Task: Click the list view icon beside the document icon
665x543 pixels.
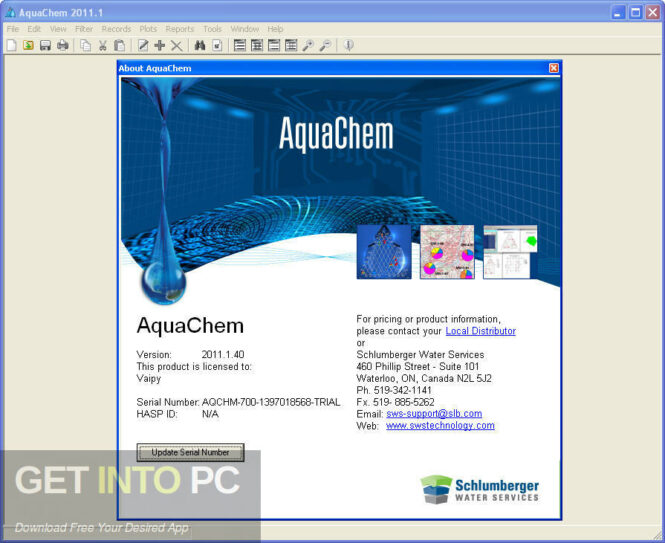Action: pos(240,45)
